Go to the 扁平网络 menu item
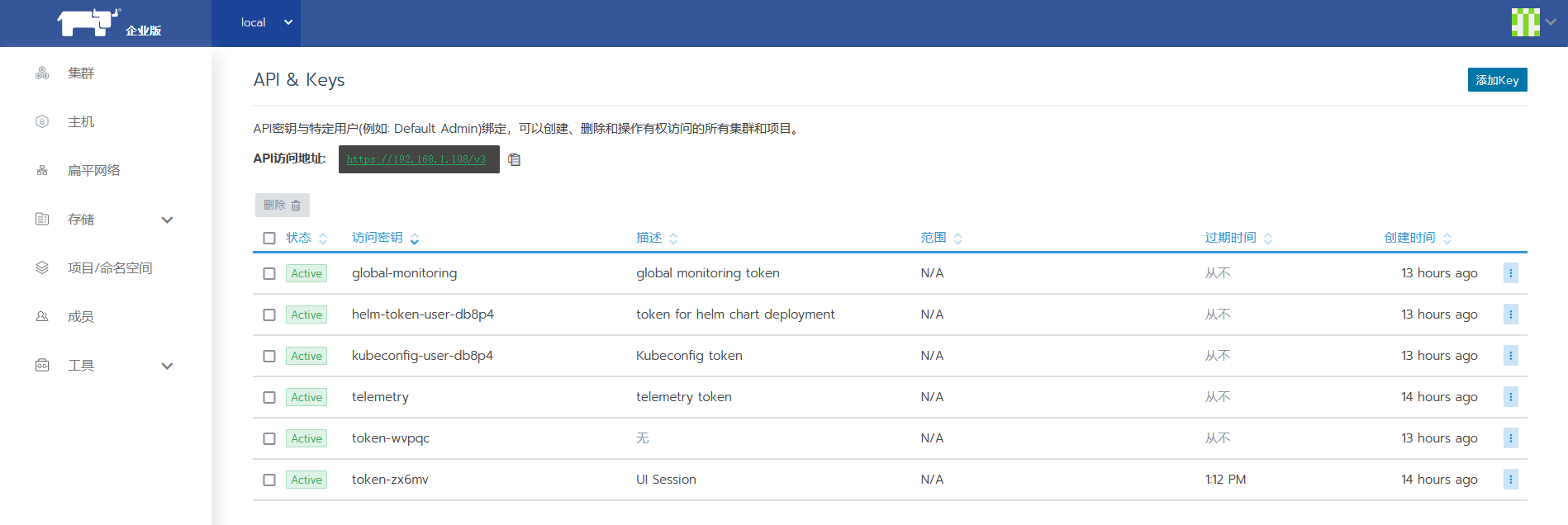This screenshot has height=525, width=1568. (94, 170)
